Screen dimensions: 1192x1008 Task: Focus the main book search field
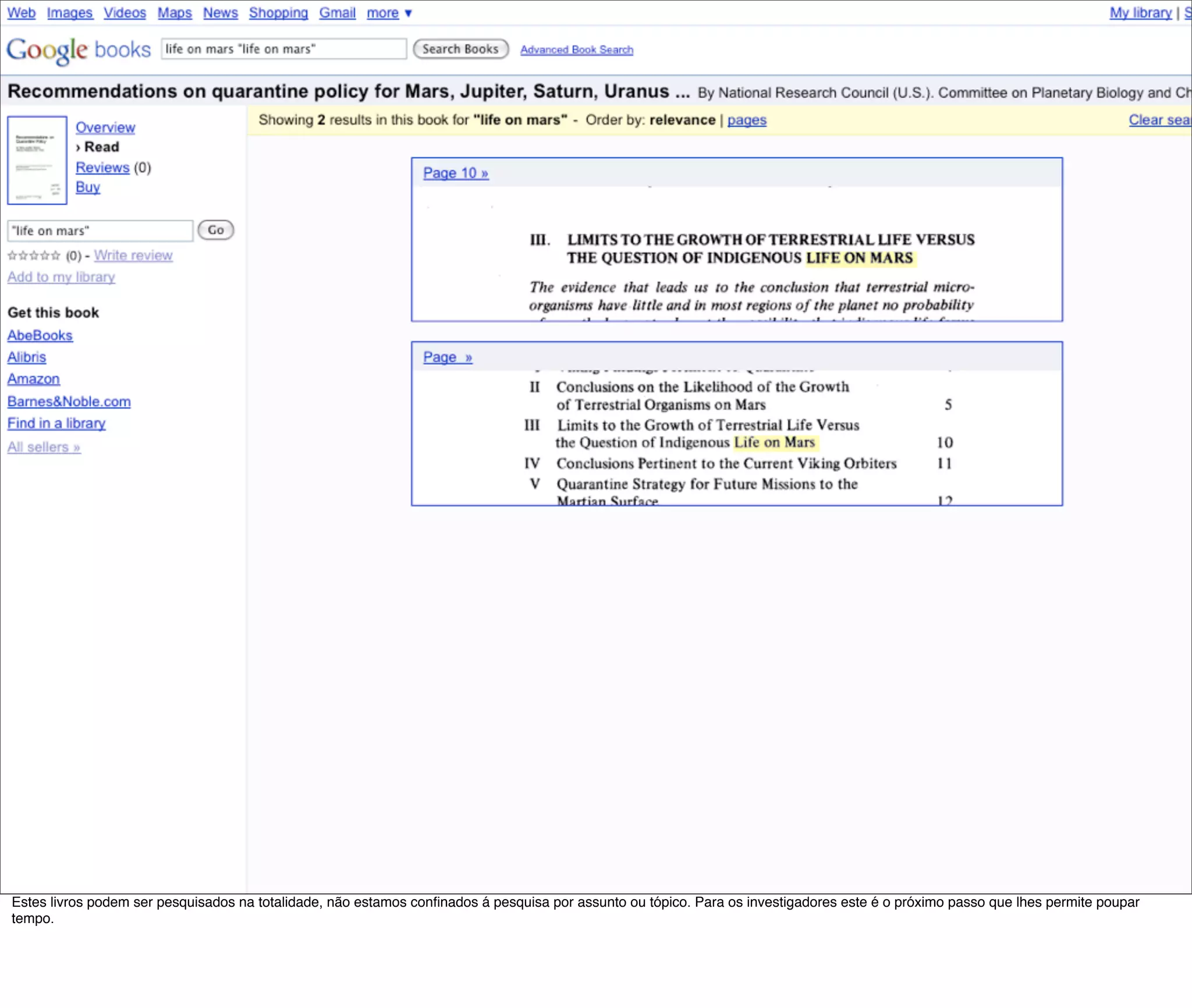tap(283, 49)
